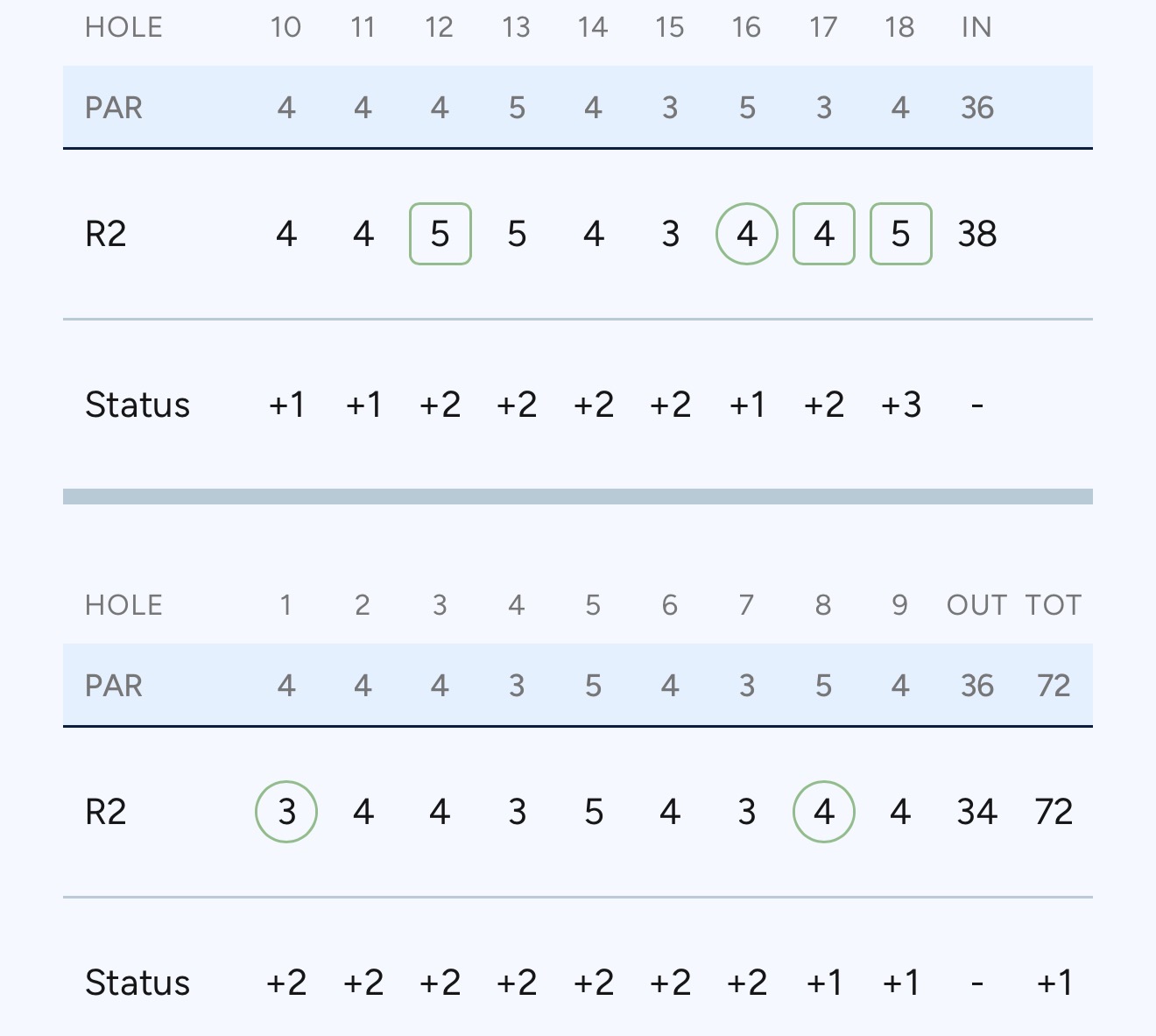Click the OUT column header
Screen dimensions: 1156x1036
pyautogui.click(x=976, y=605)
